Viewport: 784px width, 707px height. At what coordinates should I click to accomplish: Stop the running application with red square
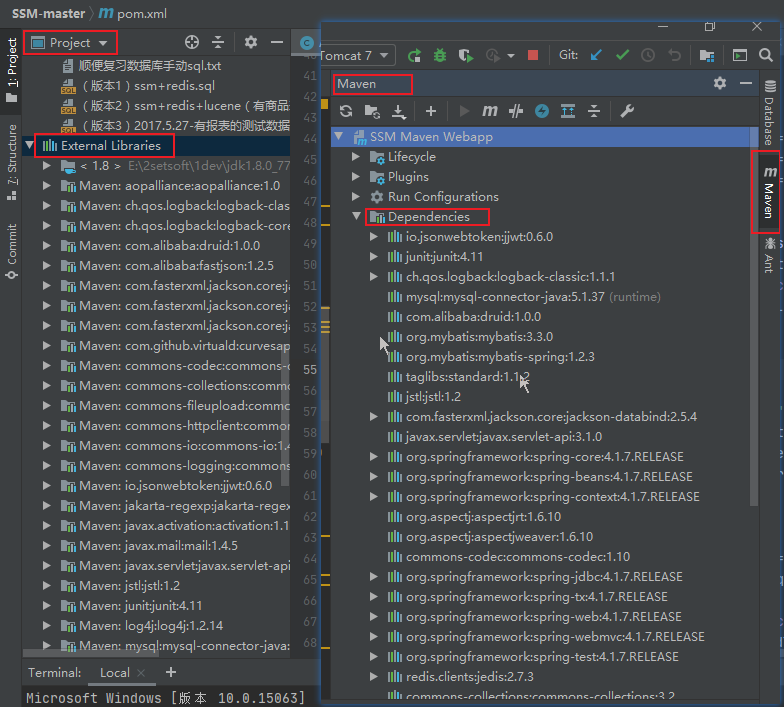pyautogui.click(x=533, y=56)
